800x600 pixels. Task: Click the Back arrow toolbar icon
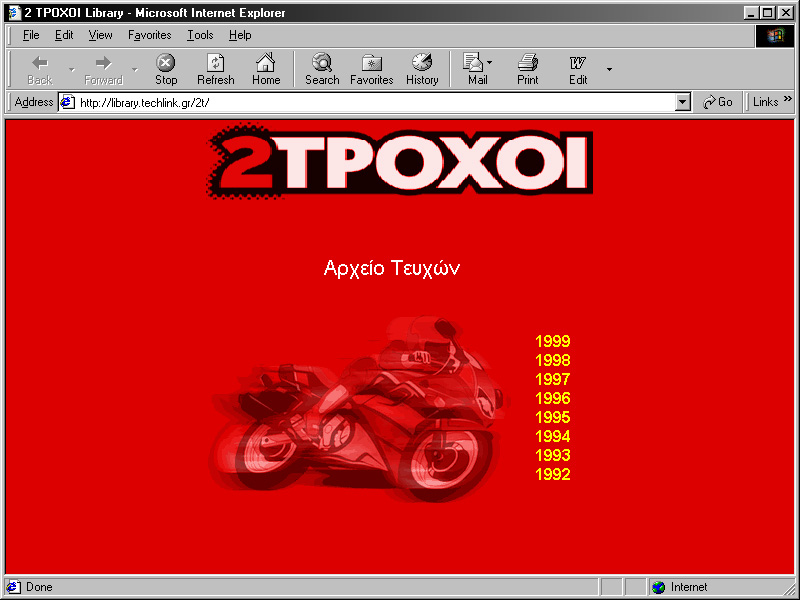39,63
